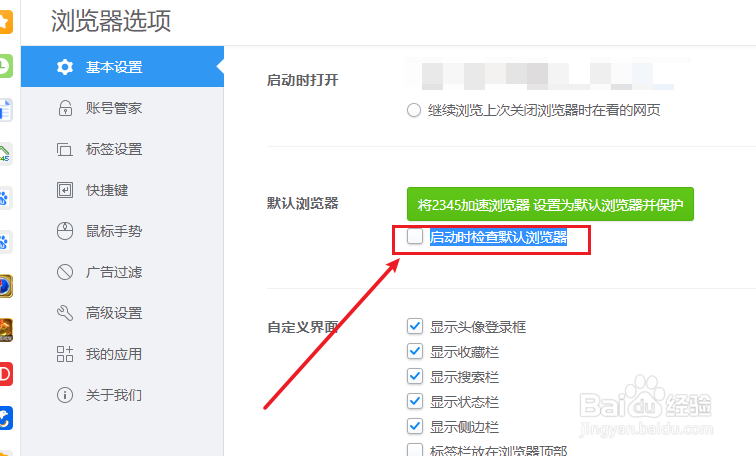The height and width of the screenshot is (456, 756).
Task: Click the 浏览器选项 page title
Action: pos(111,21)
